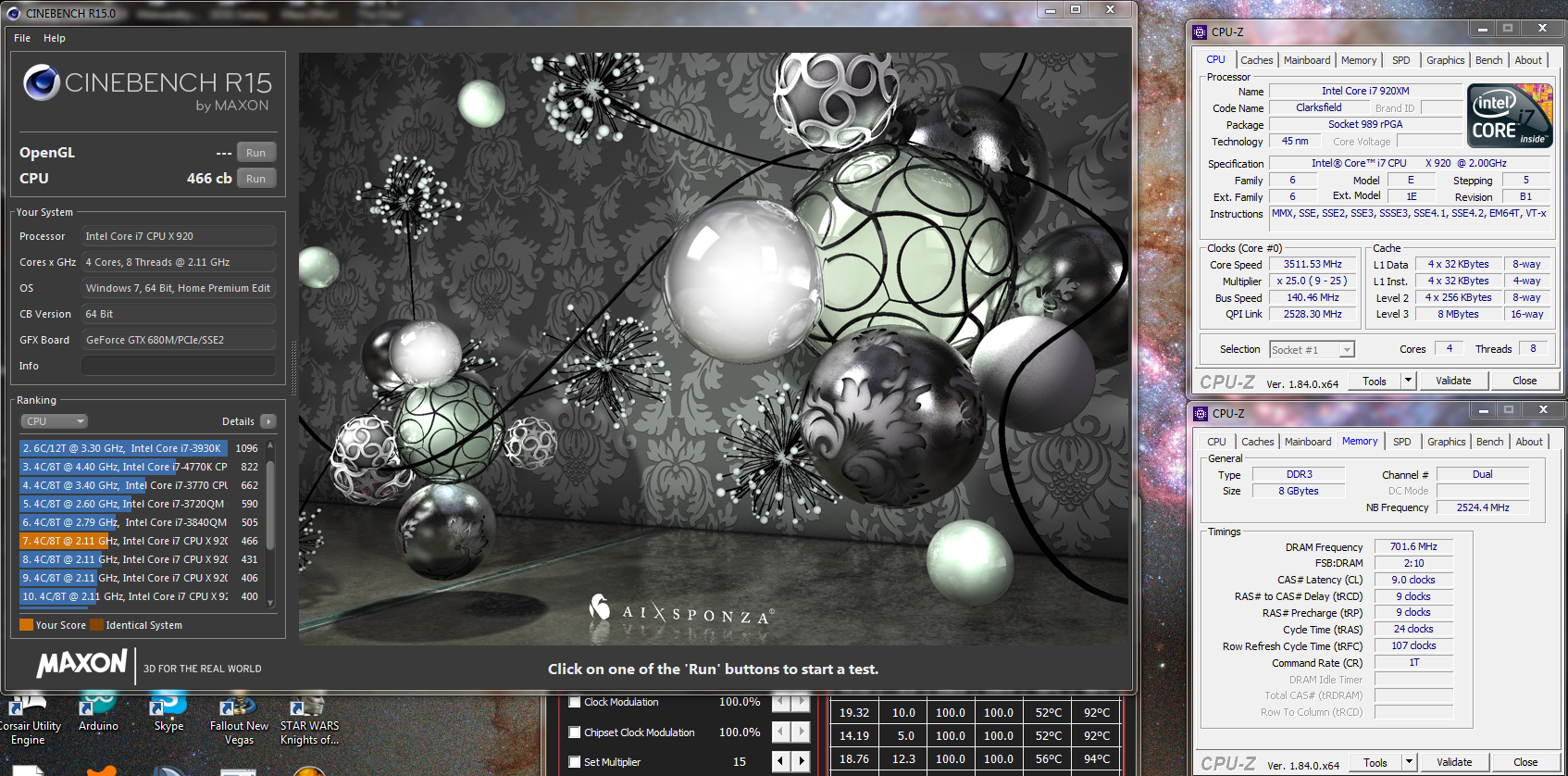The image size is (1568, 776).
Task: Select the orange ranking row scoring 466
Action: (141, 541)
